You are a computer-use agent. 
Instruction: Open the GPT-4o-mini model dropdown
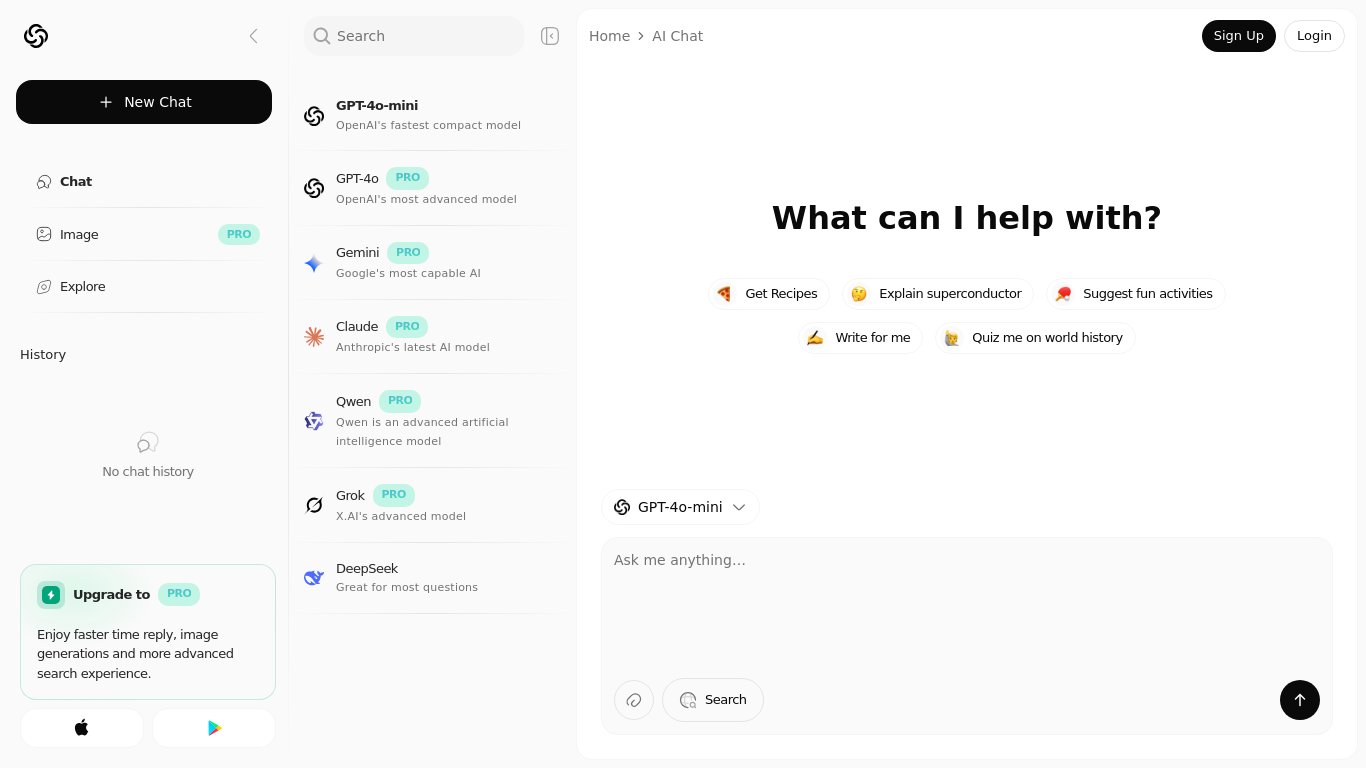(680, 507)
